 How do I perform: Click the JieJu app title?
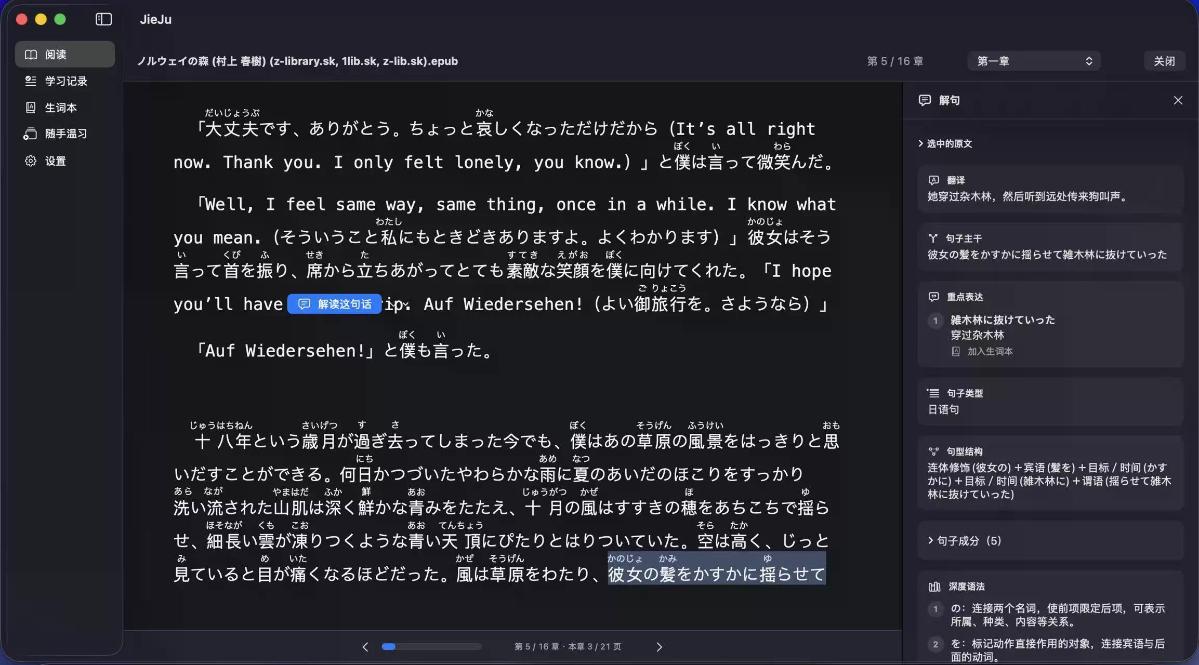click(155, 19)
